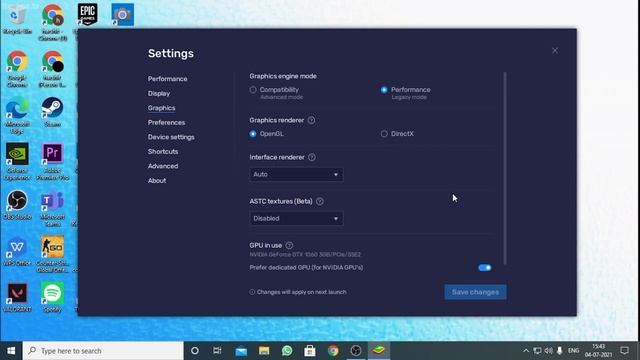This screenshot has height=360, width=640.
Task: Open Cortana circle on the taskbar
Action: point(195,351)
